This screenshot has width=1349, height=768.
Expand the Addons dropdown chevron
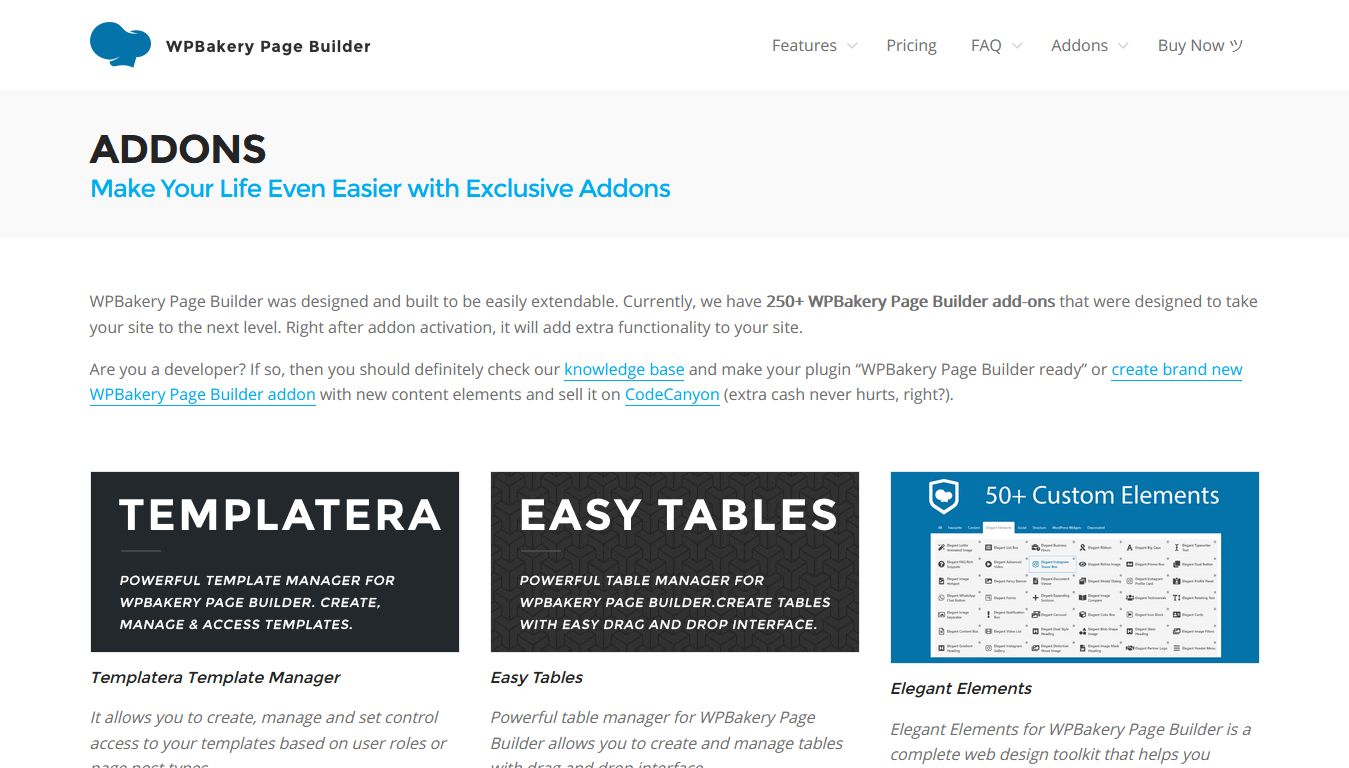pyautogui.click(x=1123, y=46)
